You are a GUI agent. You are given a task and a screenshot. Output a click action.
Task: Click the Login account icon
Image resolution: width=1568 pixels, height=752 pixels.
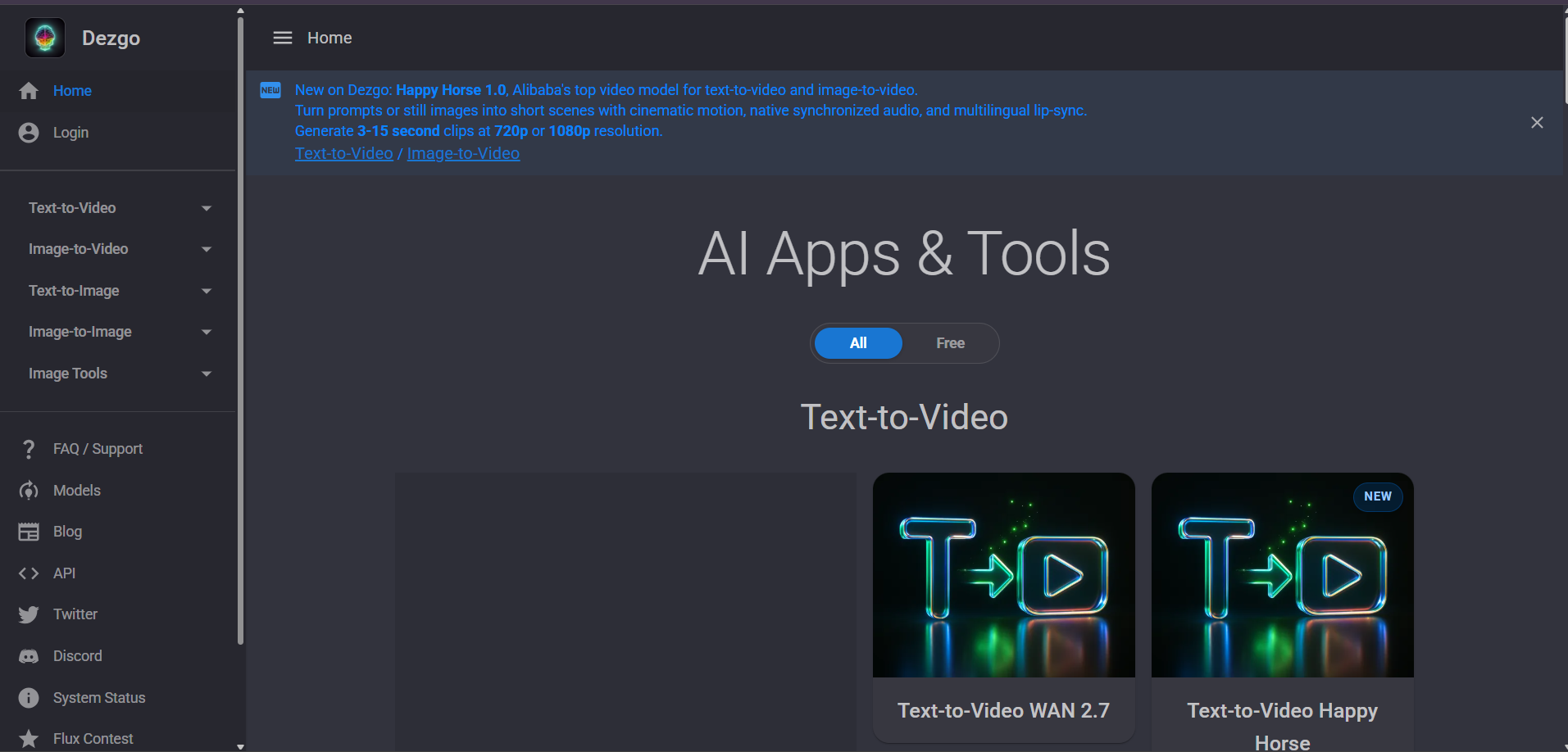[29, 133]
